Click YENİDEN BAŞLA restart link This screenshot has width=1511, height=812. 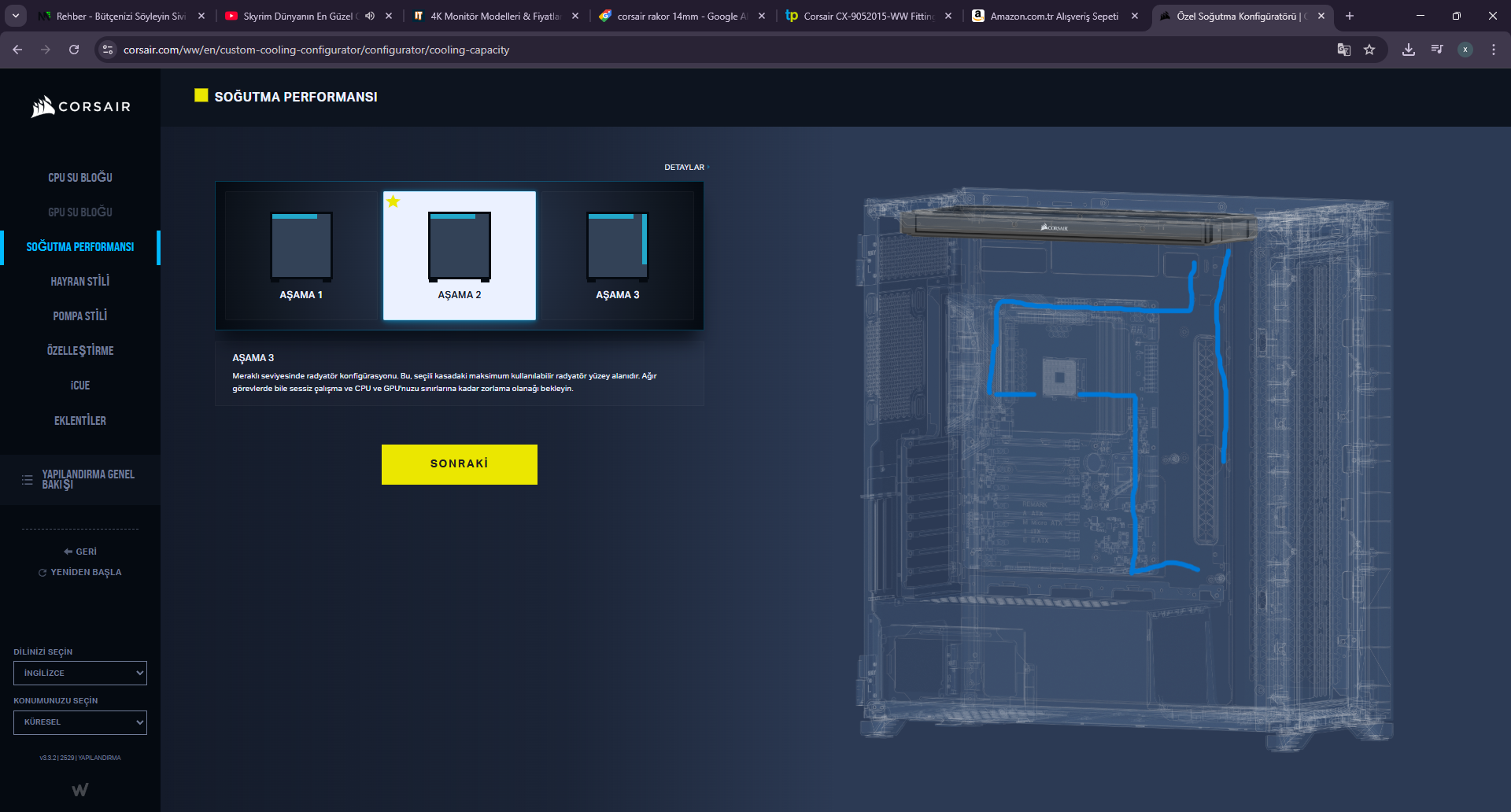pos(80,572)
